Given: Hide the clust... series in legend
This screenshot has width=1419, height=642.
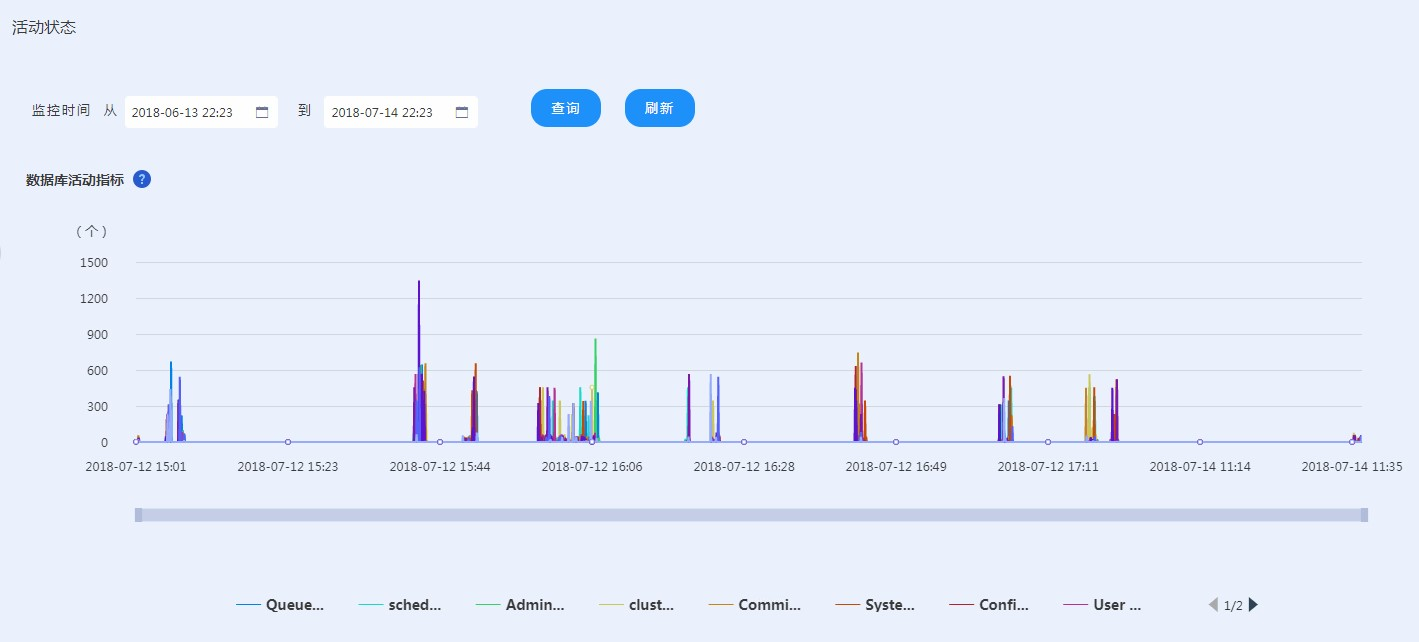Looking at the screenshot, I should pyautogui.click(x=636, y=605).
